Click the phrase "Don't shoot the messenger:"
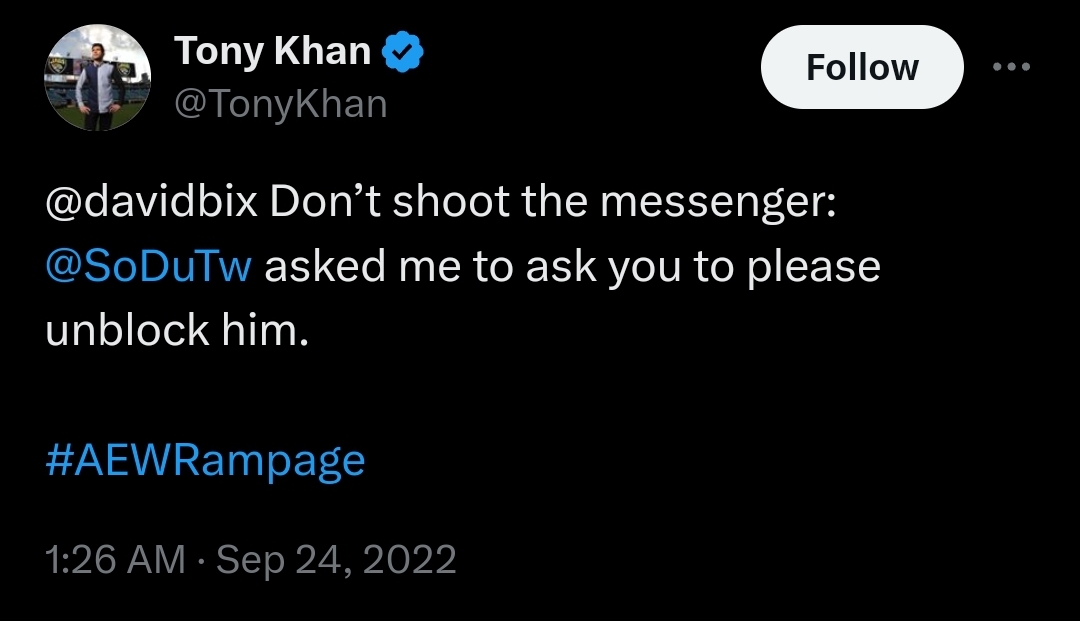 [x=552, y=204]
